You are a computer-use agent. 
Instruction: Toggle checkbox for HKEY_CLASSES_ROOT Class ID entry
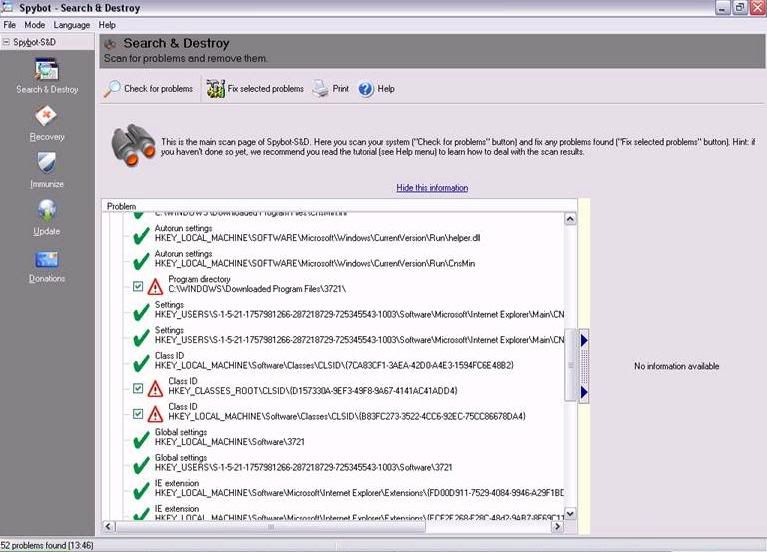point(138,388)
